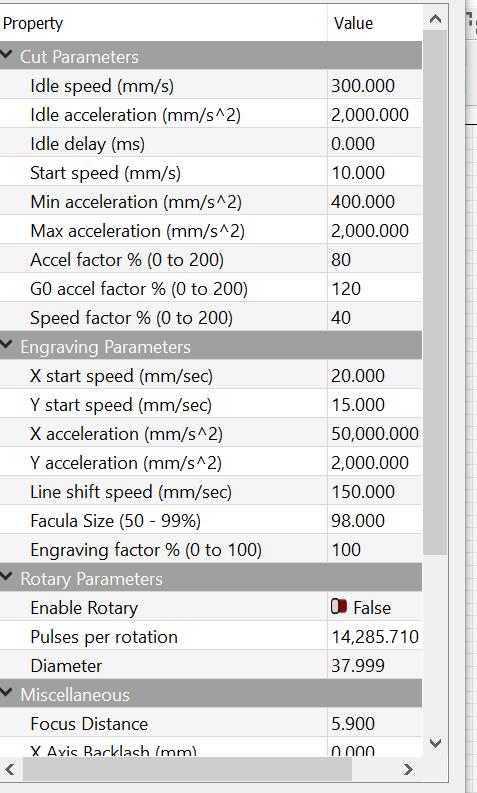477x793 pixels.
Task: Collapse the Engraving Parameters section
Action: click(6, 345)
